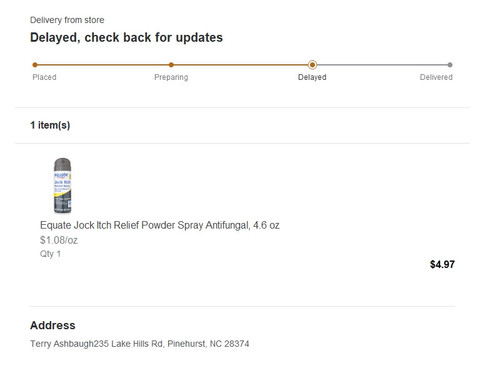Open the Jock Itch spray product image

pos(63,185)
